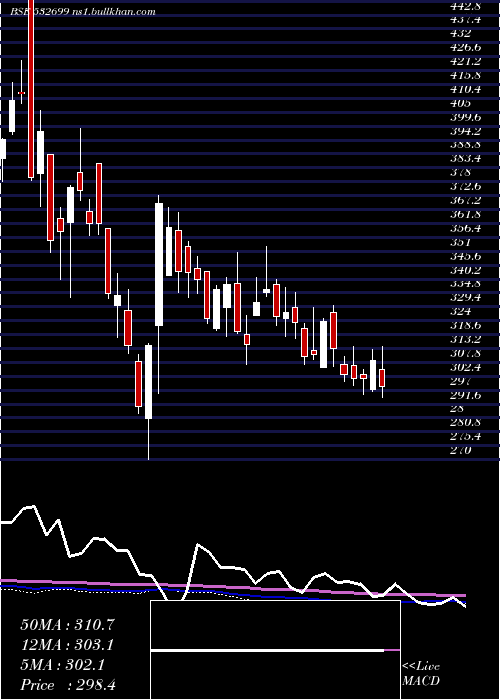Click the tall white candle with low near 270
This screenshot has width=500, height=700.
[148, 382]
